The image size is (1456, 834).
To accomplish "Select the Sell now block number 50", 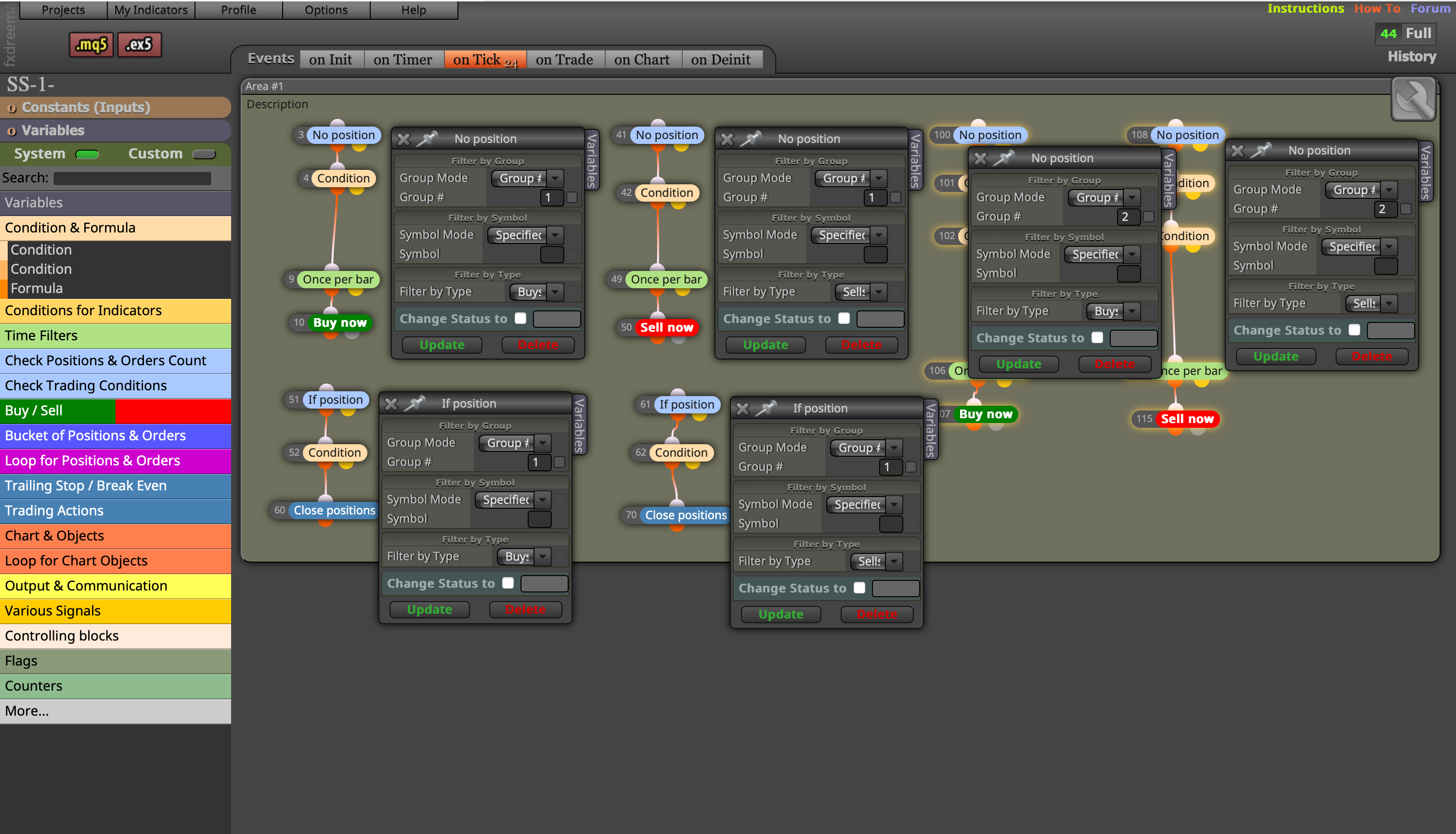I will tap(666, 328).
